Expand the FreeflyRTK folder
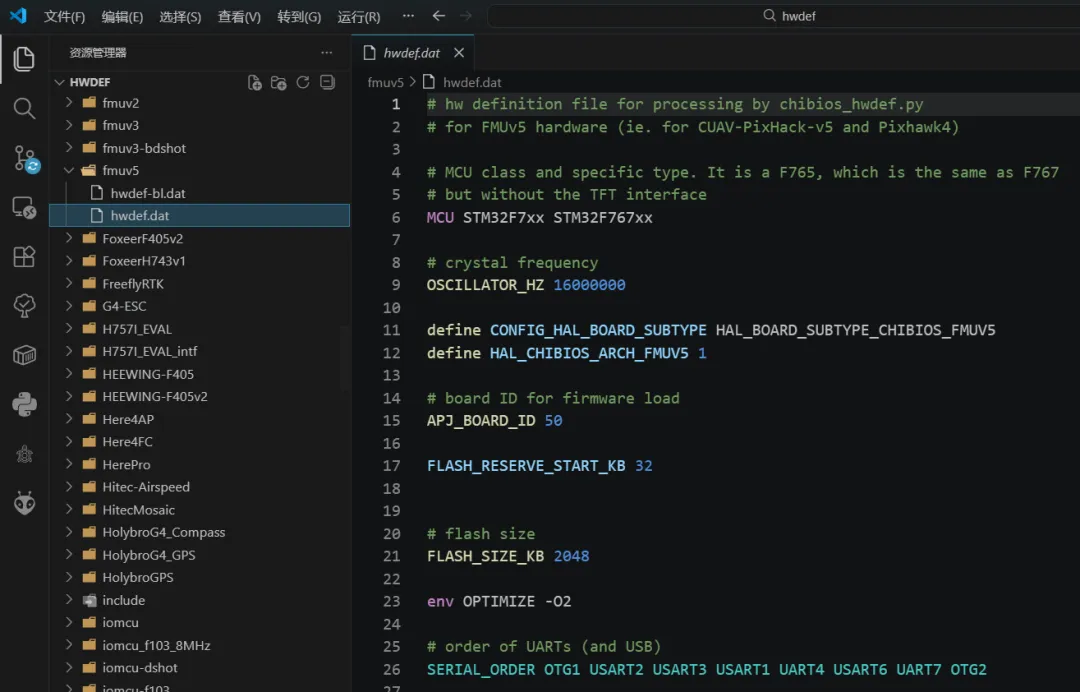Viewport: 1080px width, 692px height. pos(132,284)
